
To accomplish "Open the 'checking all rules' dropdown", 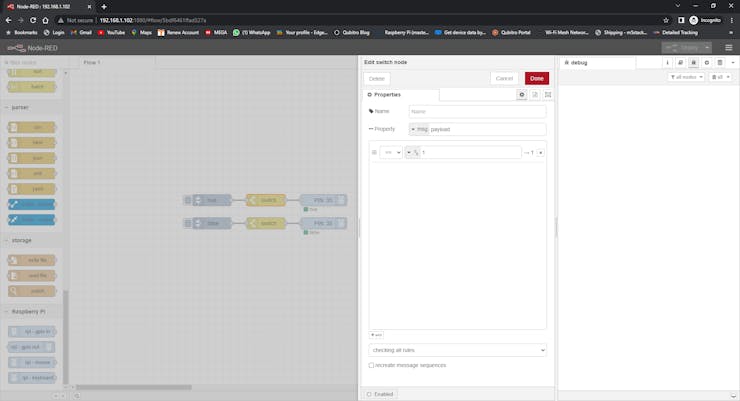I will [x=457, y=350].
